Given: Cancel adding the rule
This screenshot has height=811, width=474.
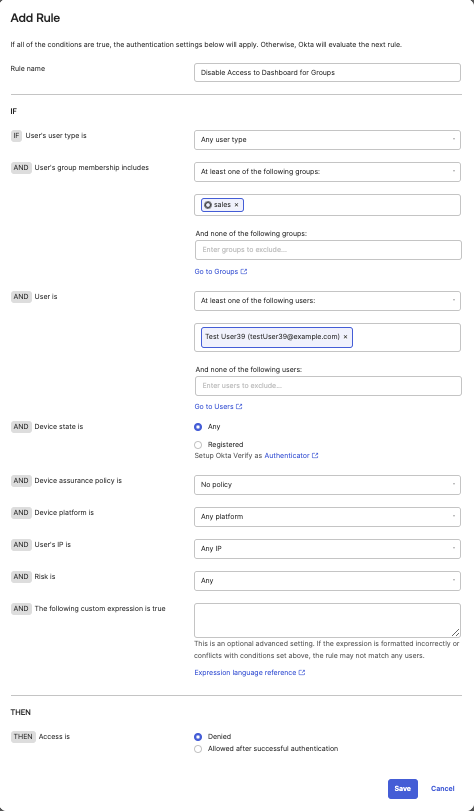Looking at the screenshot, I should pos(442,789).
